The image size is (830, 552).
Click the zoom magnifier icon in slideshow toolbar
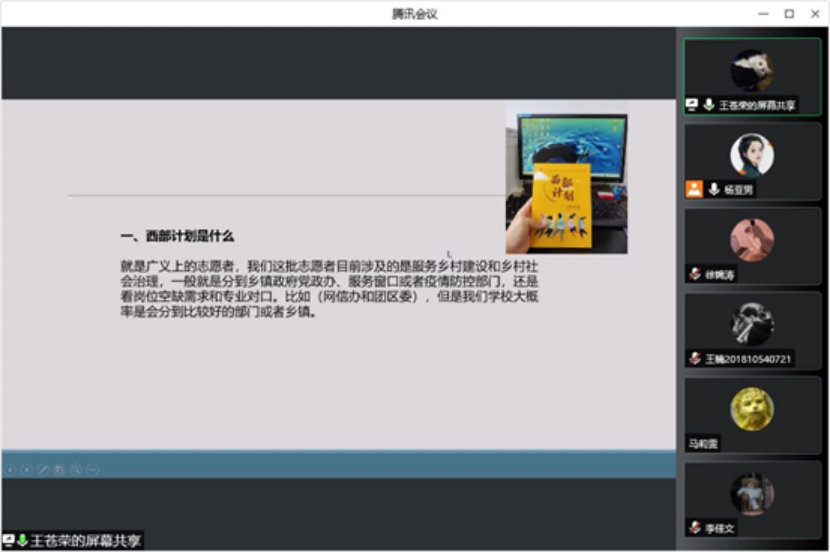coord(76,469)
